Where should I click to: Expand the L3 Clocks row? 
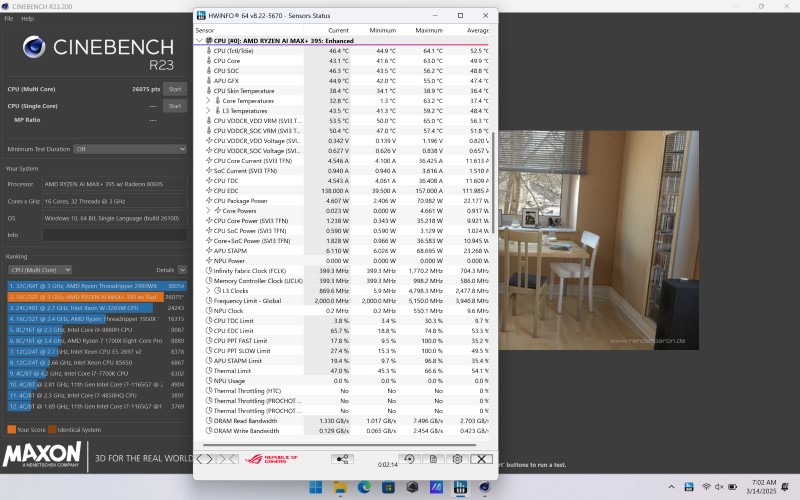pos(208,291)
